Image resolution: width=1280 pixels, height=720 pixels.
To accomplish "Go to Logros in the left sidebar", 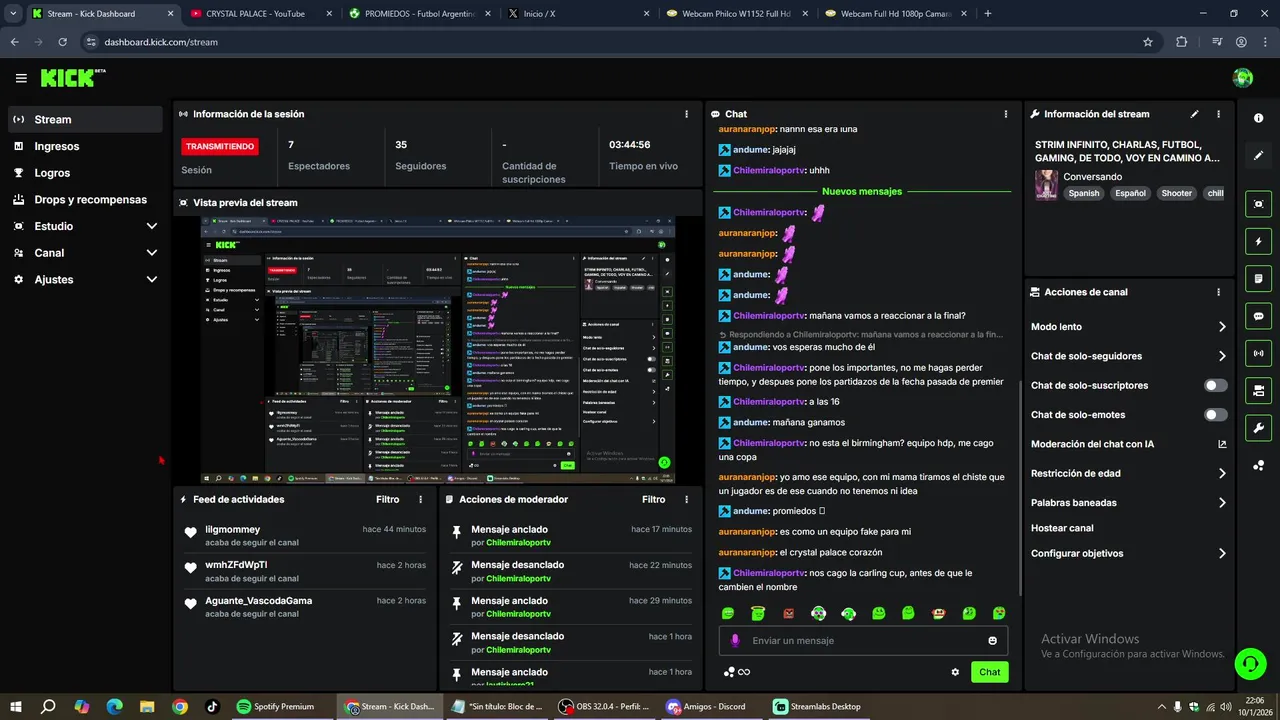I will [x=85, y=173].
